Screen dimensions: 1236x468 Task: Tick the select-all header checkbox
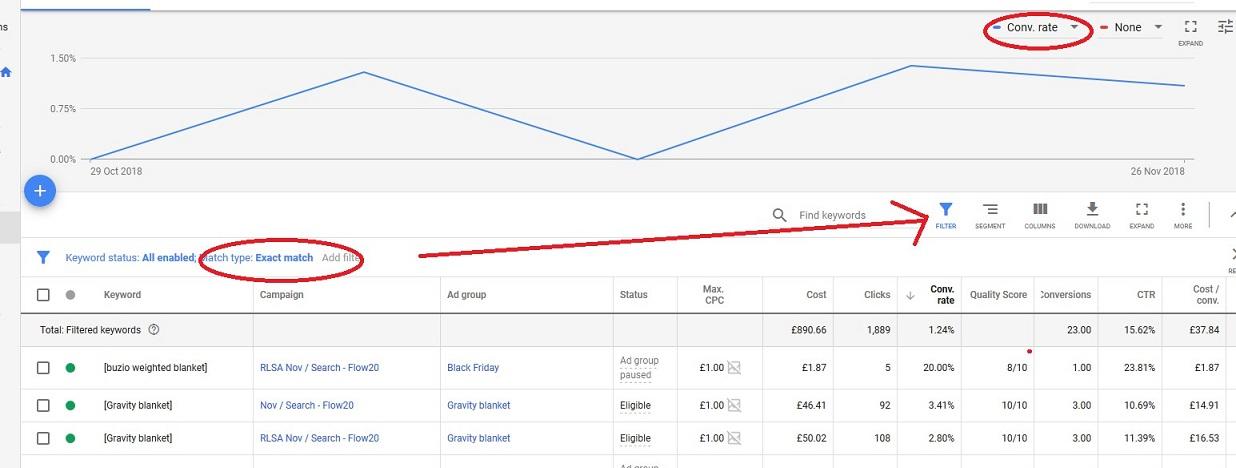(43, 295)
